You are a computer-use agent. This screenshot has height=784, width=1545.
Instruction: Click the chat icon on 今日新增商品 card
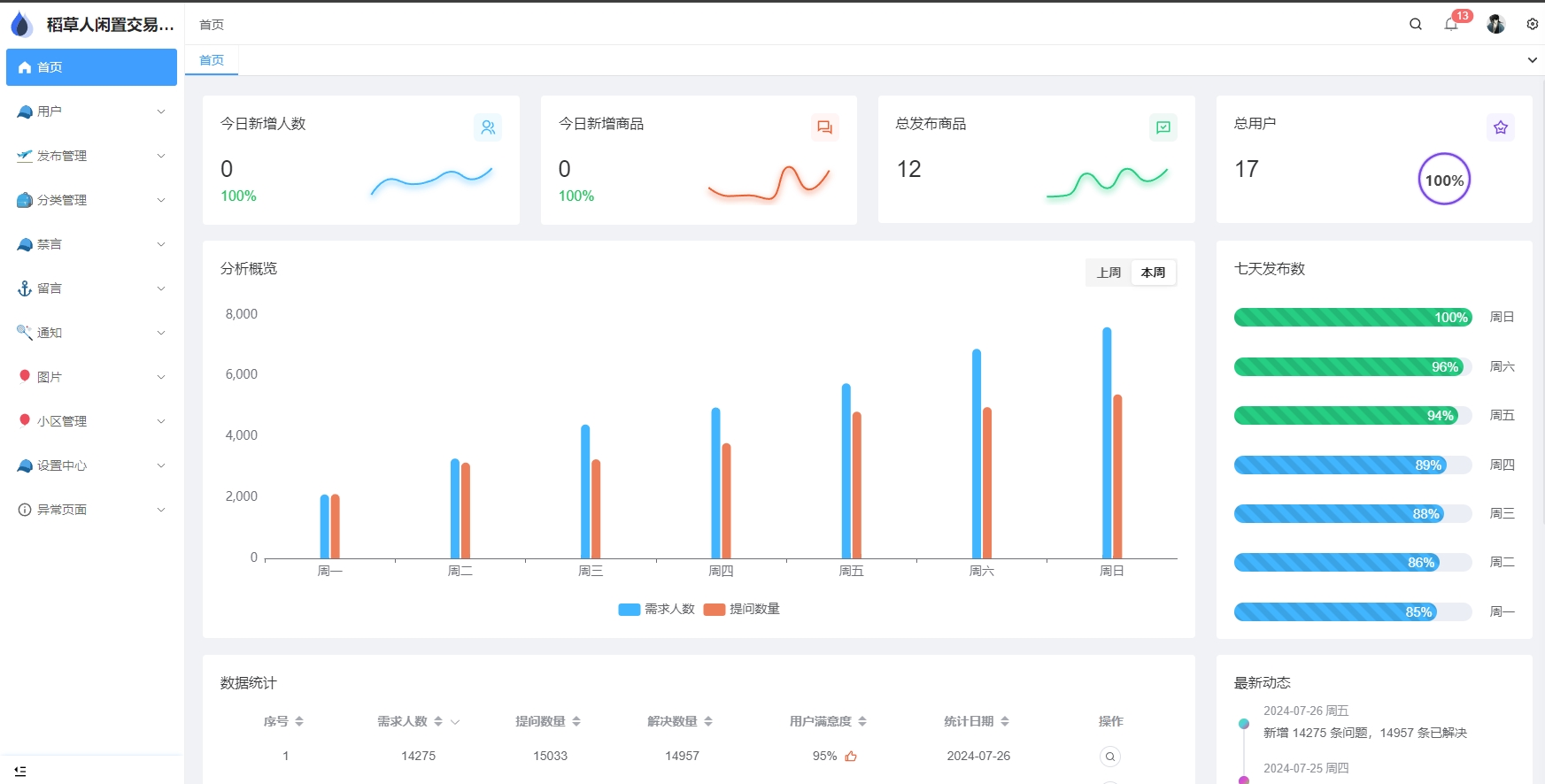[825, 127]
